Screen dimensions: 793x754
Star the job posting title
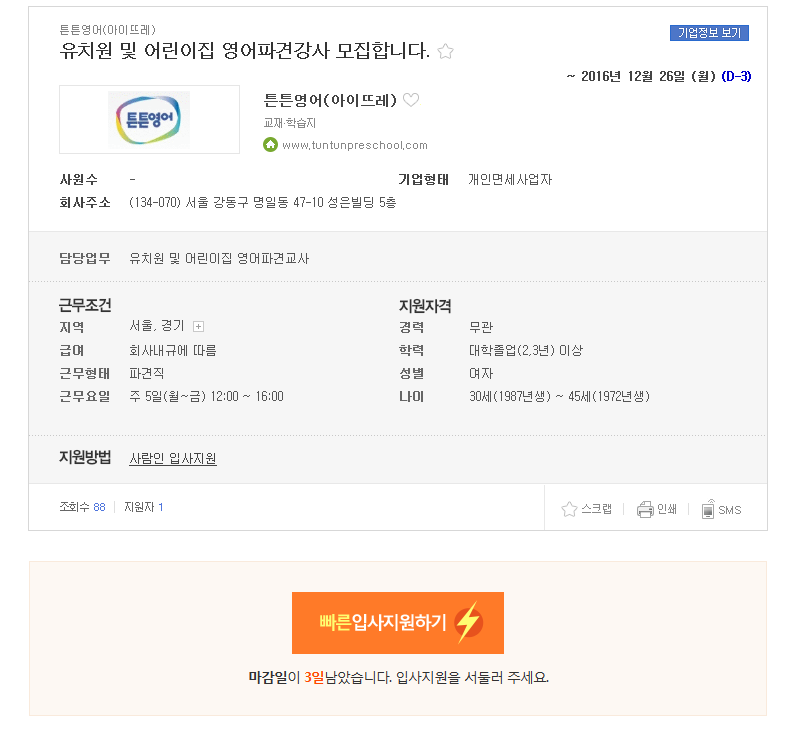click(x=446, y=51)
